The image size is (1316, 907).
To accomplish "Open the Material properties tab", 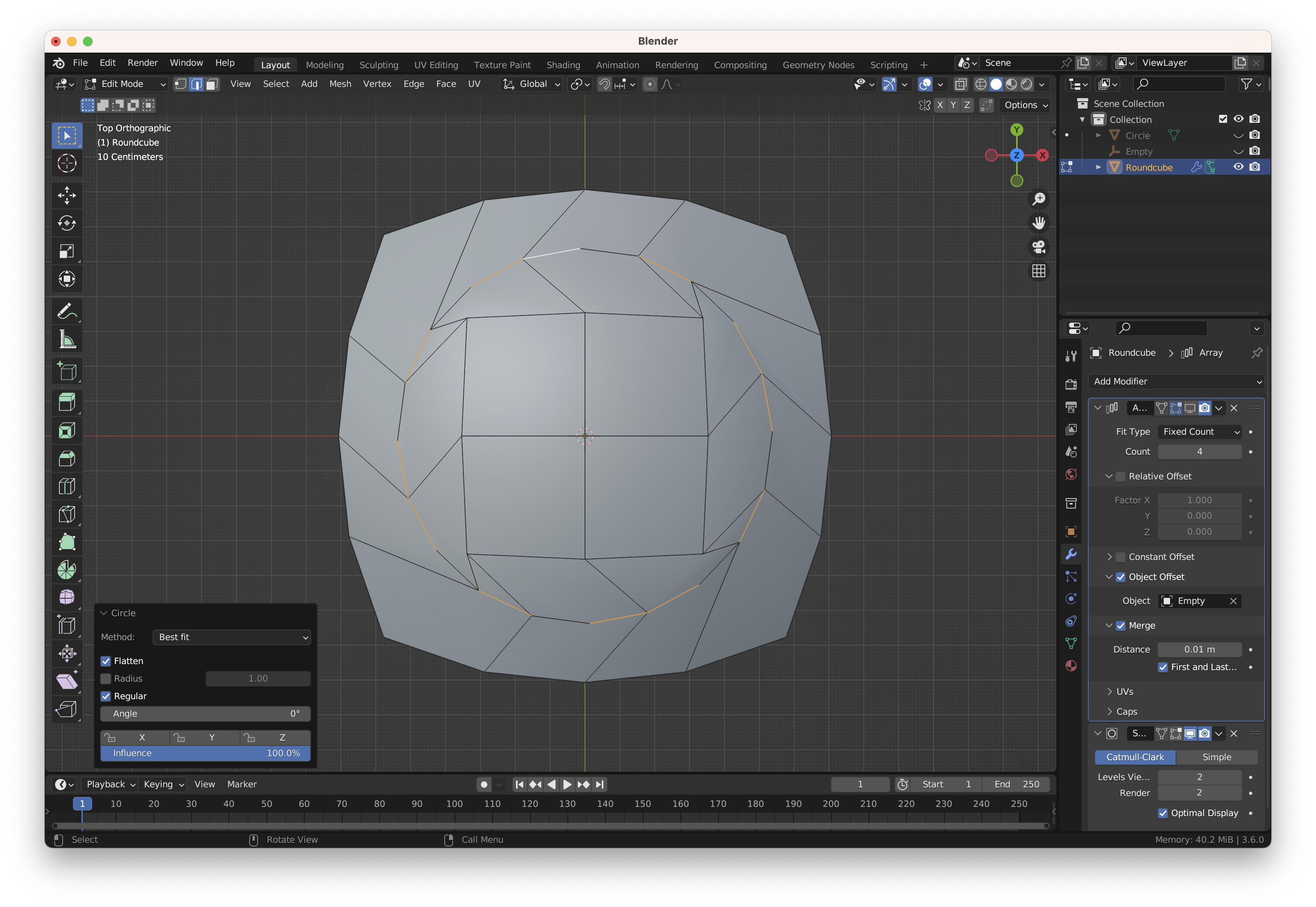I will tap(1072, 666).
